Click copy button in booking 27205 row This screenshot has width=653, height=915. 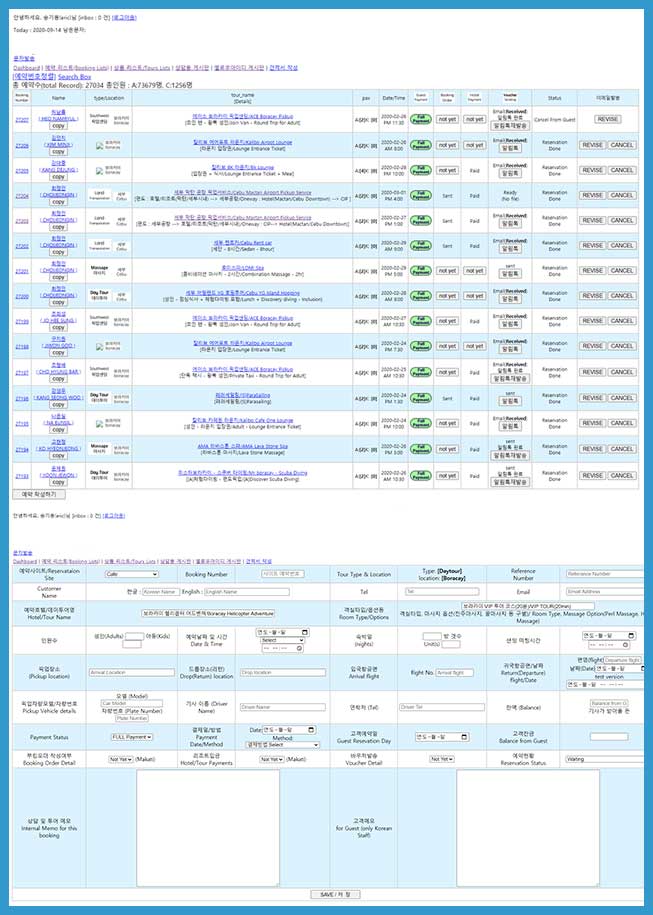pyautogui.click(x=58, y=177)
